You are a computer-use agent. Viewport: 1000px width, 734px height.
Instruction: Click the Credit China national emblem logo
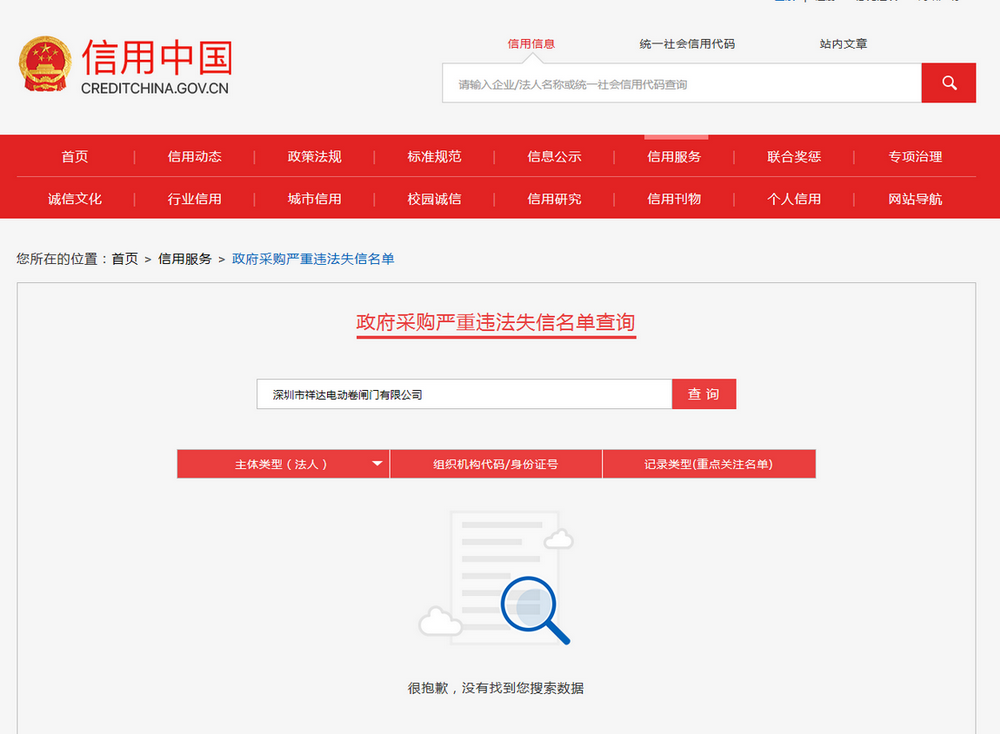coord(45,64)
